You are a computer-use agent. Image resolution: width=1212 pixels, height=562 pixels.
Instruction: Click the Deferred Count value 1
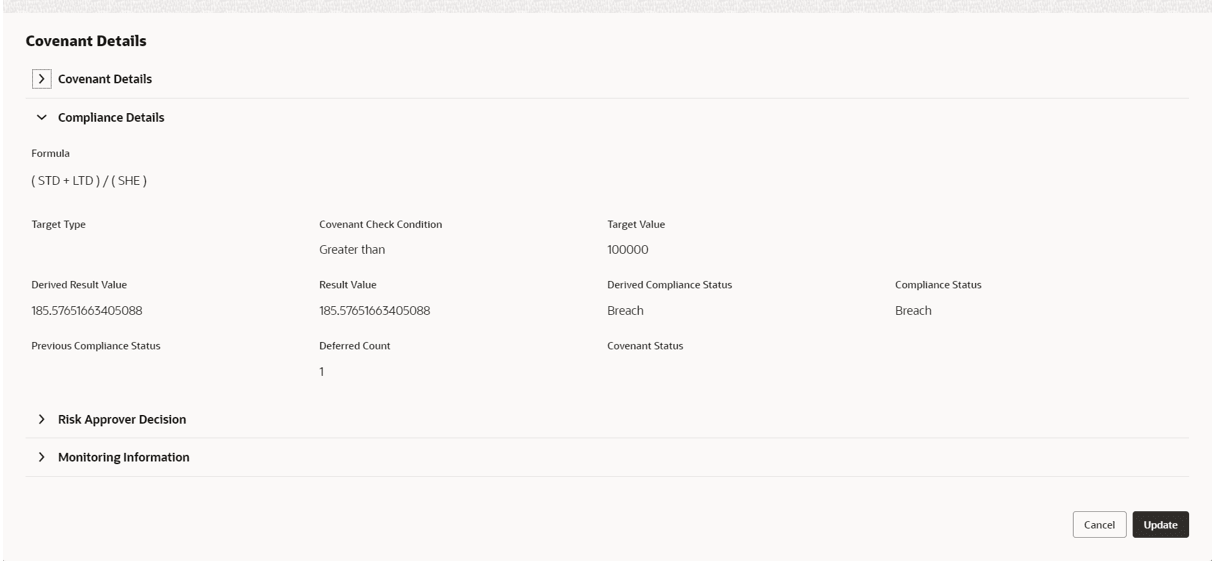[322, 371]
